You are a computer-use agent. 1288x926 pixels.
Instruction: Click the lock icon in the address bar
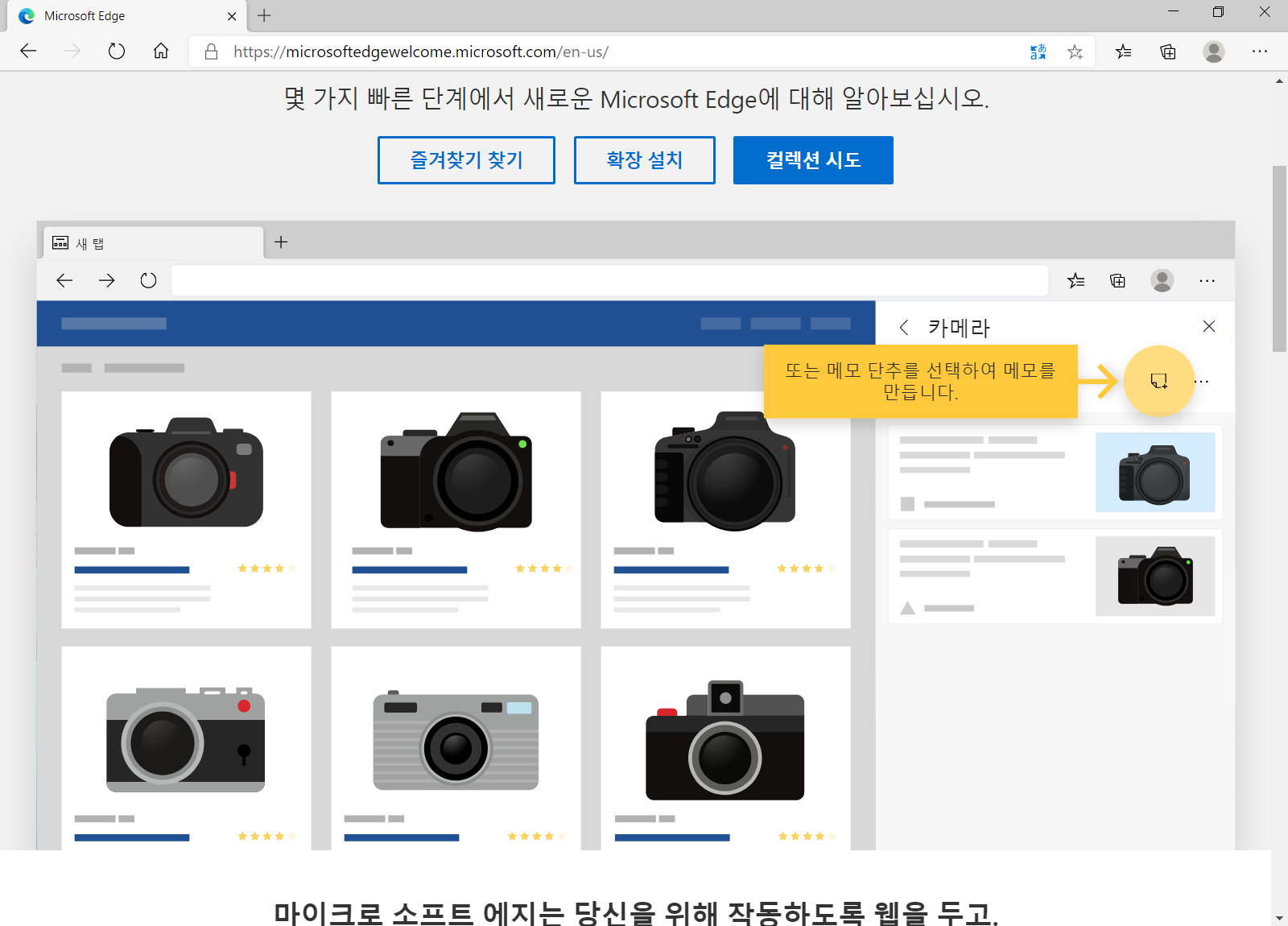point(211,52)
